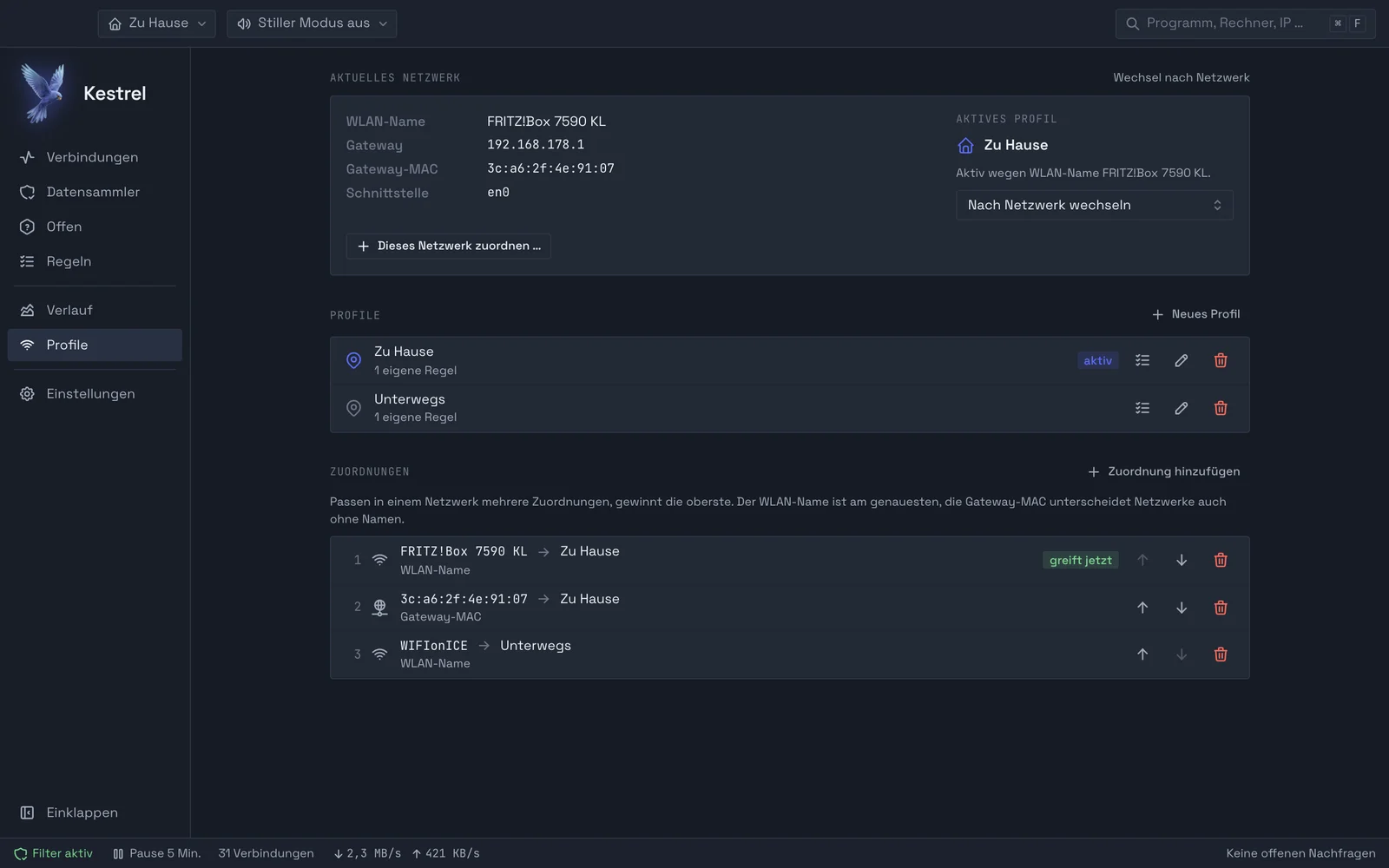This screenshot has width=1389, height=868.
Task: Click Zuordnung hinzufügen button
Action: 1163,471
